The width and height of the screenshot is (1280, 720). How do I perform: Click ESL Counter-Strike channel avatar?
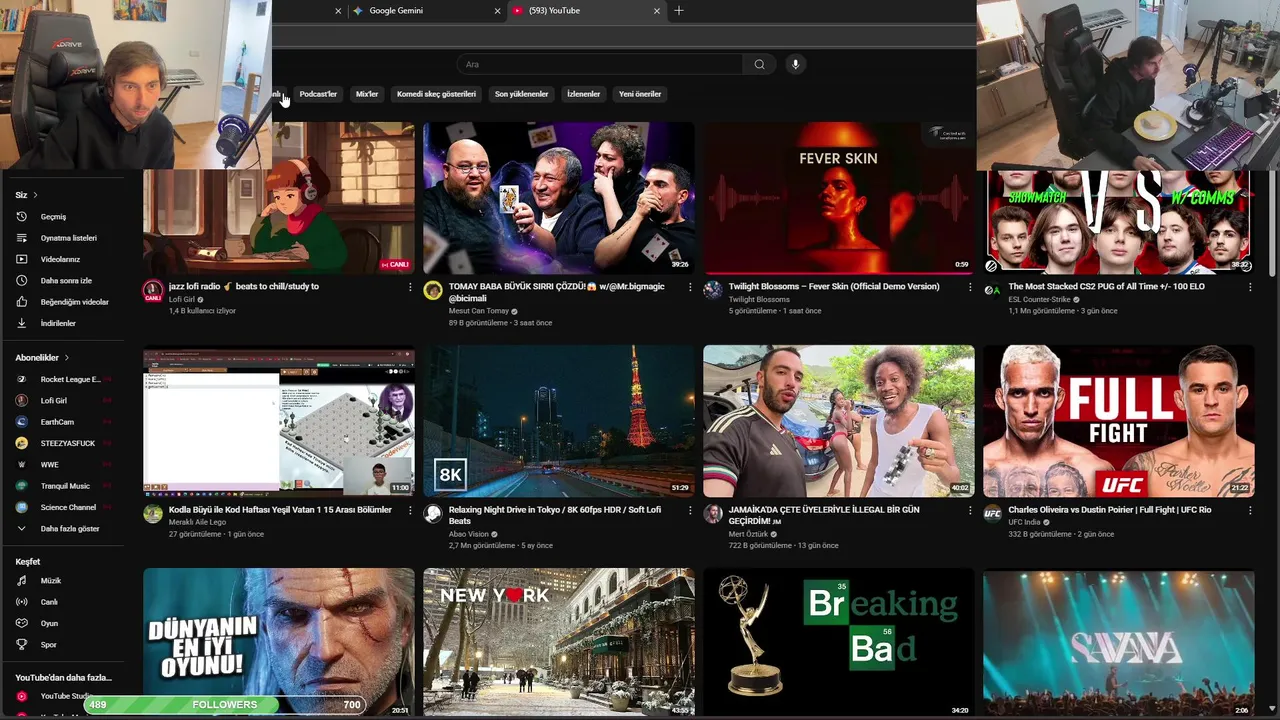click(992, 291)
